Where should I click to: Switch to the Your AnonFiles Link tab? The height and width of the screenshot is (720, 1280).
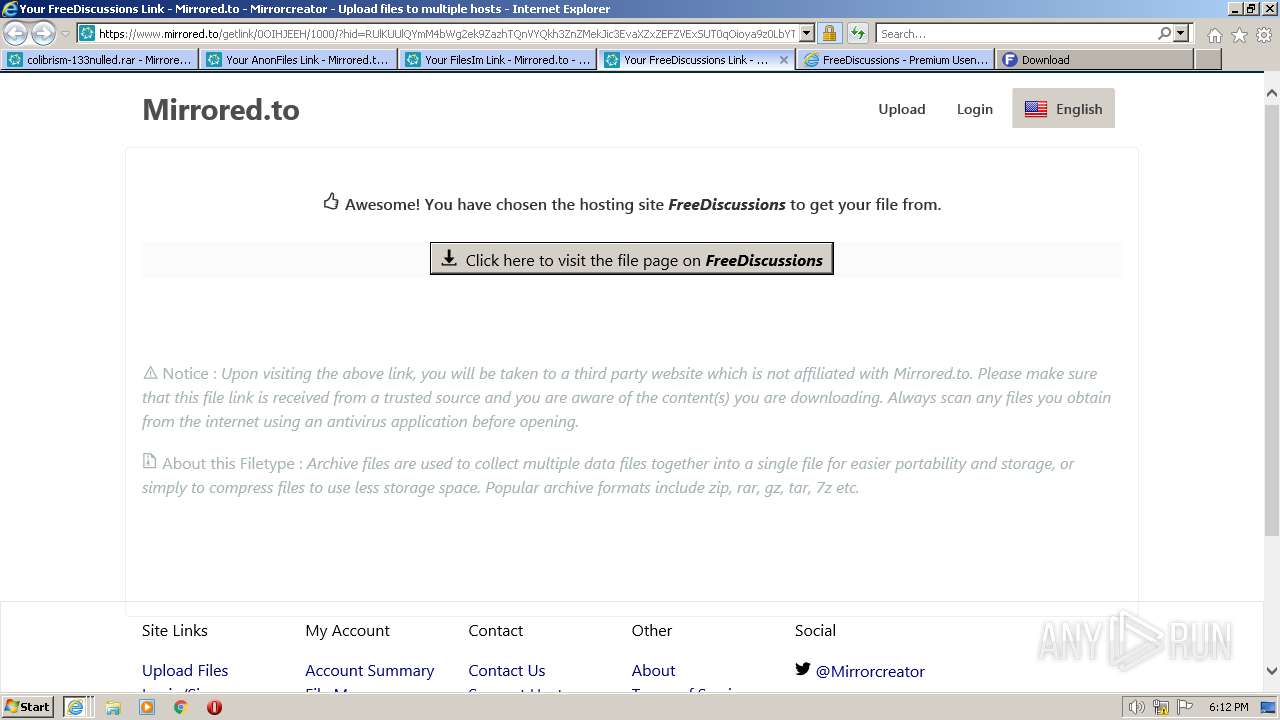298,60
